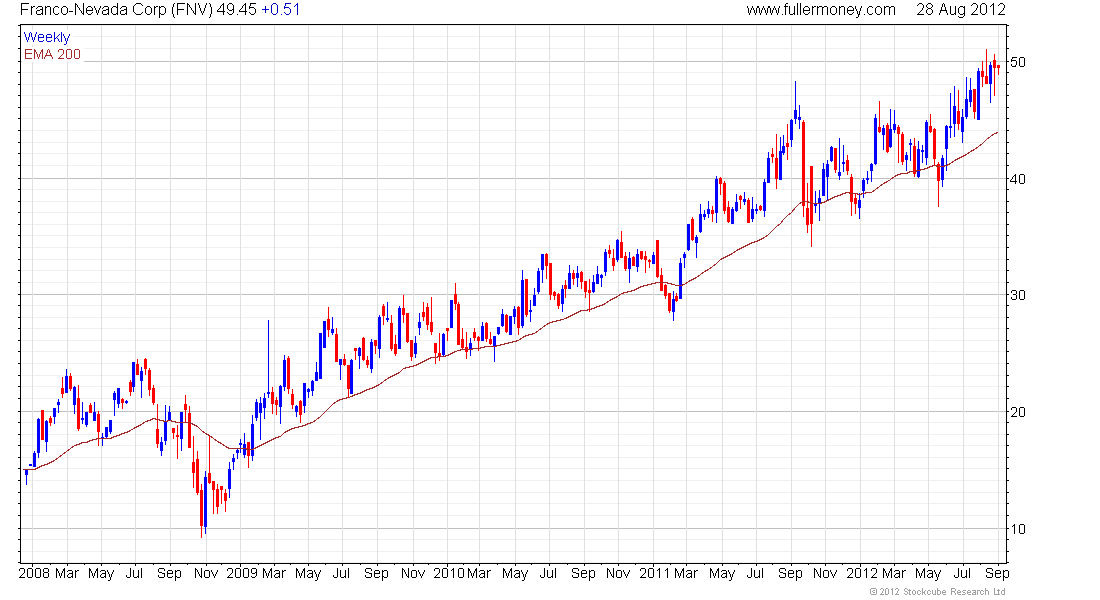
Task: Click the 2008 year label on time axis
Action: tap(34, 573)
